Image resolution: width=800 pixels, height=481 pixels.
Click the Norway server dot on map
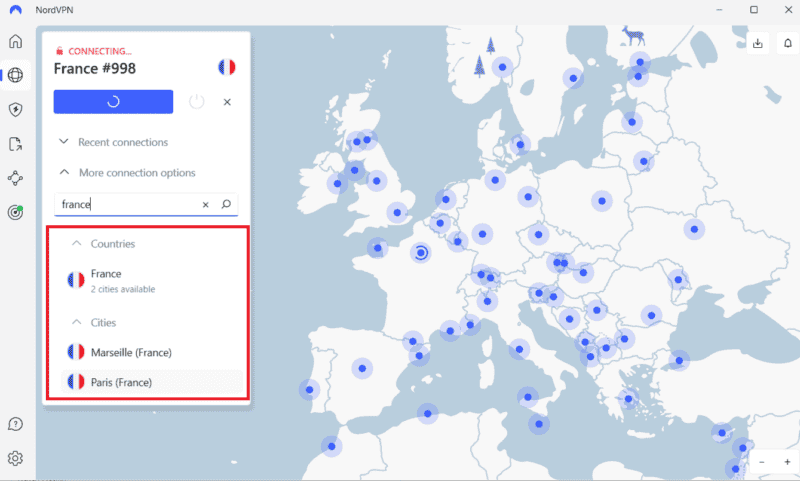tap(503, 67)
